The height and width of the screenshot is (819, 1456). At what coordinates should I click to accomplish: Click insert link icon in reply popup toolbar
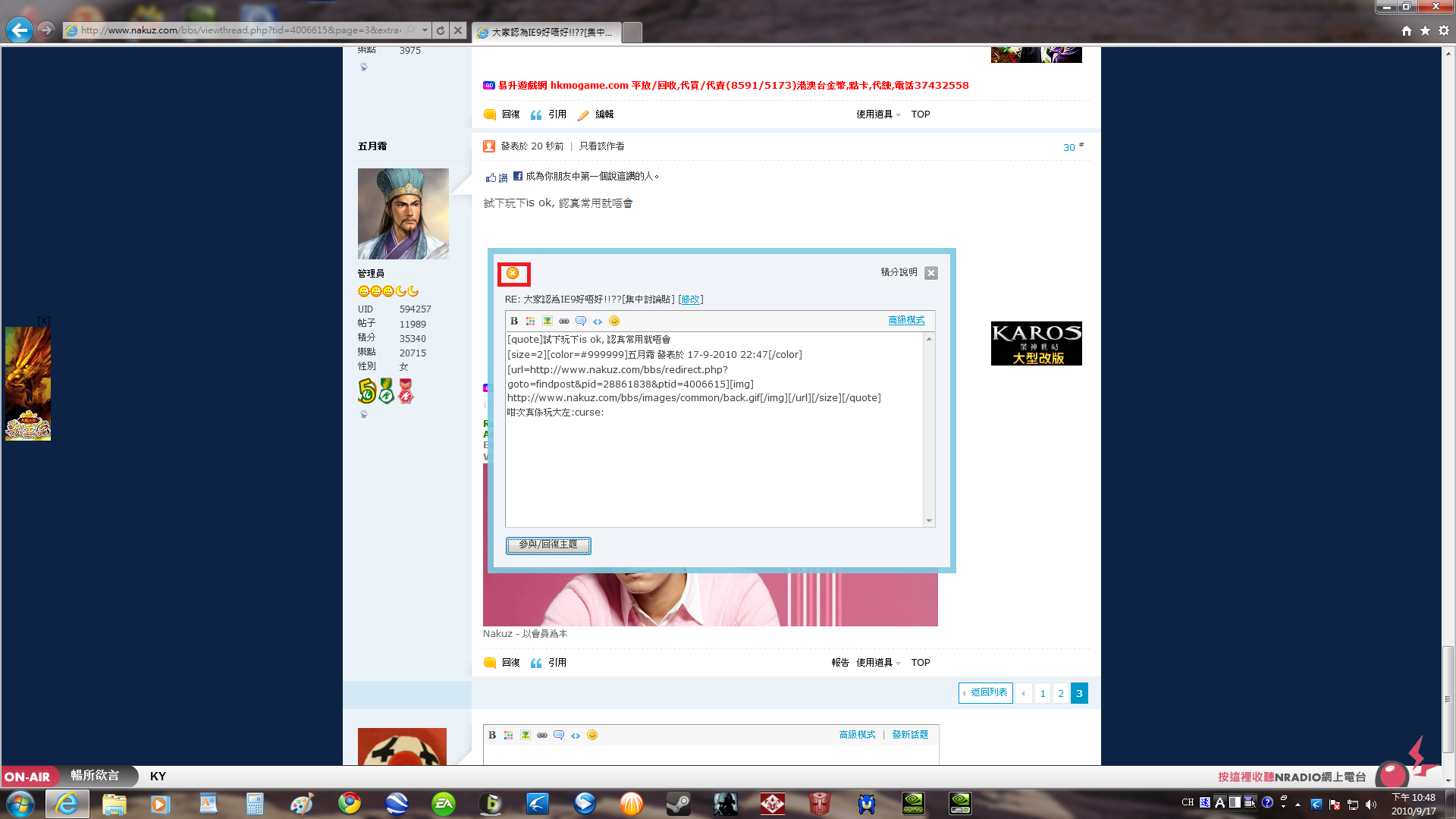pos(563,321)
